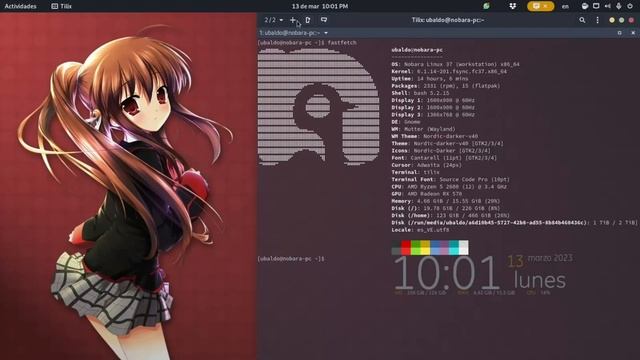Image resolution: width=640 pixels, height=360 pixels.
Task: Click the Kernel version line
Action: [x=449, y=71]
